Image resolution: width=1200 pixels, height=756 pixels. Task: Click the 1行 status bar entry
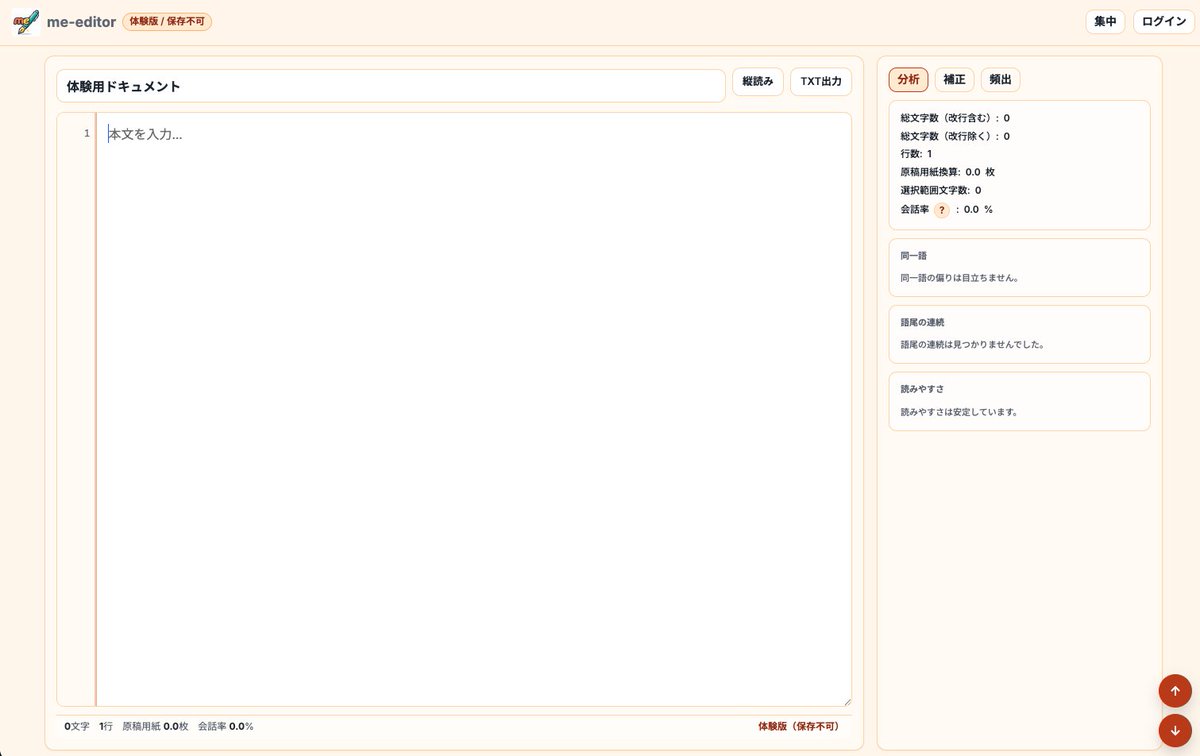(x=105, y=726)
